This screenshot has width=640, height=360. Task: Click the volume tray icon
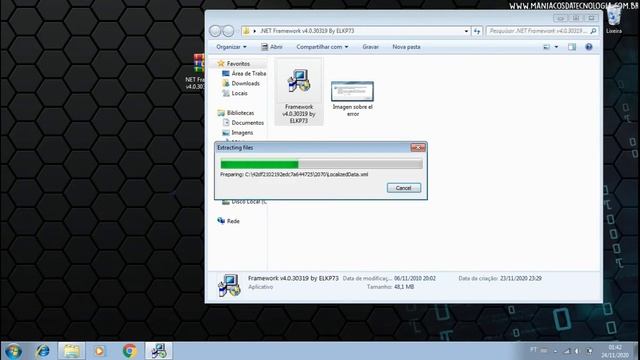tap(577, 351)
